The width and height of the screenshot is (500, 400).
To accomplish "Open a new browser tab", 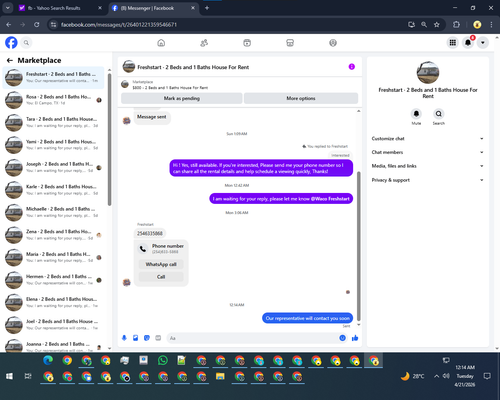I will (207, 8).
